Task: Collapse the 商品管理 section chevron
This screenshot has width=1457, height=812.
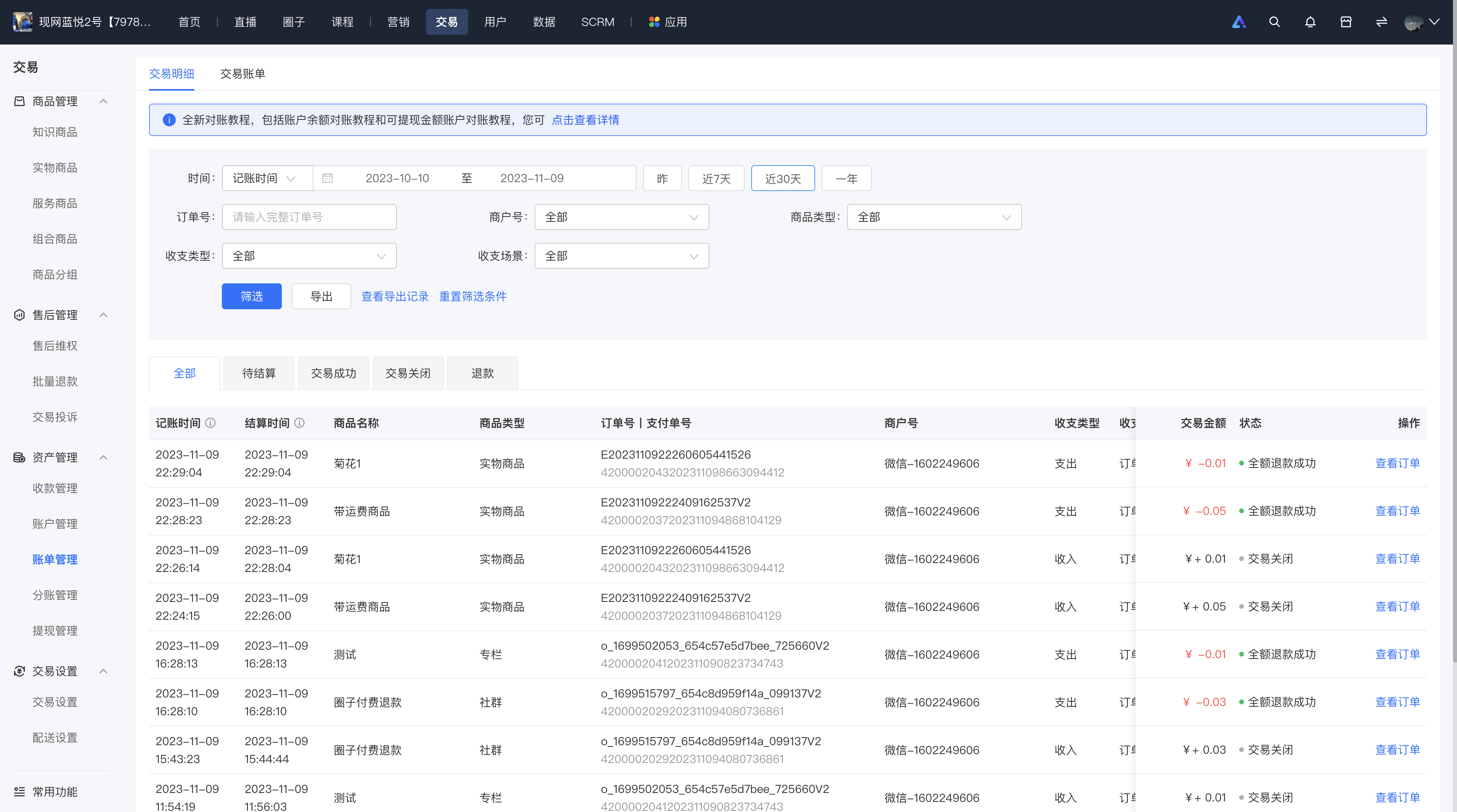Action: [104, 101]
